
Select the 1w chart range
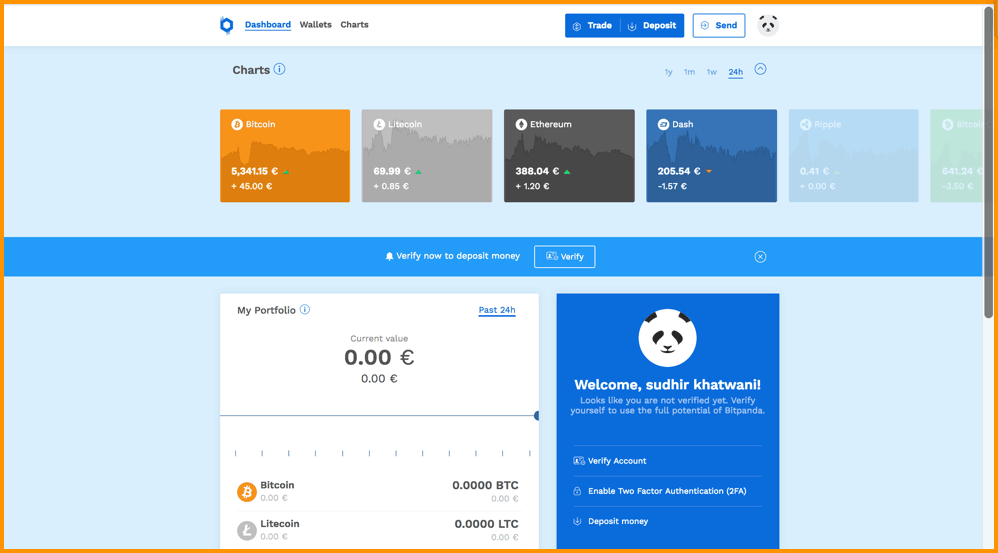click(x=712, y=73)
